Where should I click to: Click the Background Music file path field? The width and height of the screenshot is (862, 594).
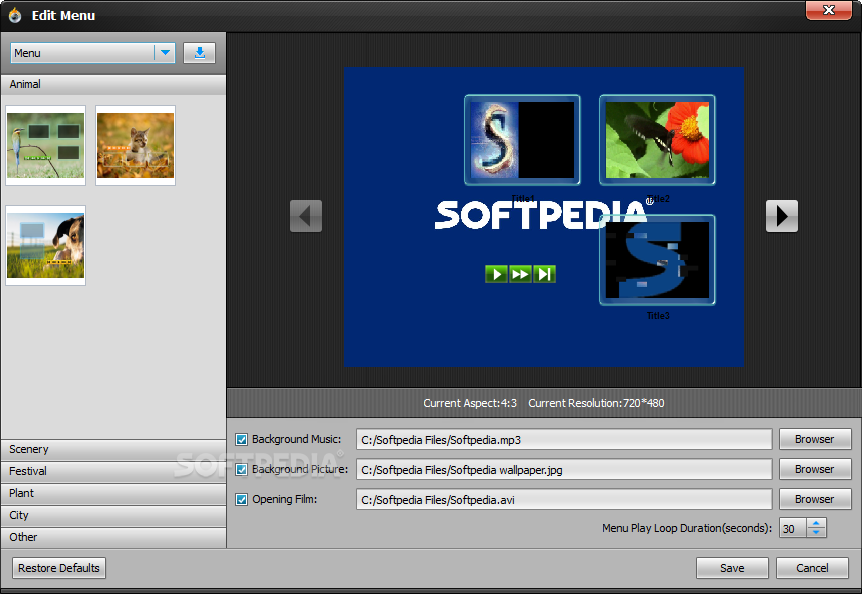[x=564, y=440]
